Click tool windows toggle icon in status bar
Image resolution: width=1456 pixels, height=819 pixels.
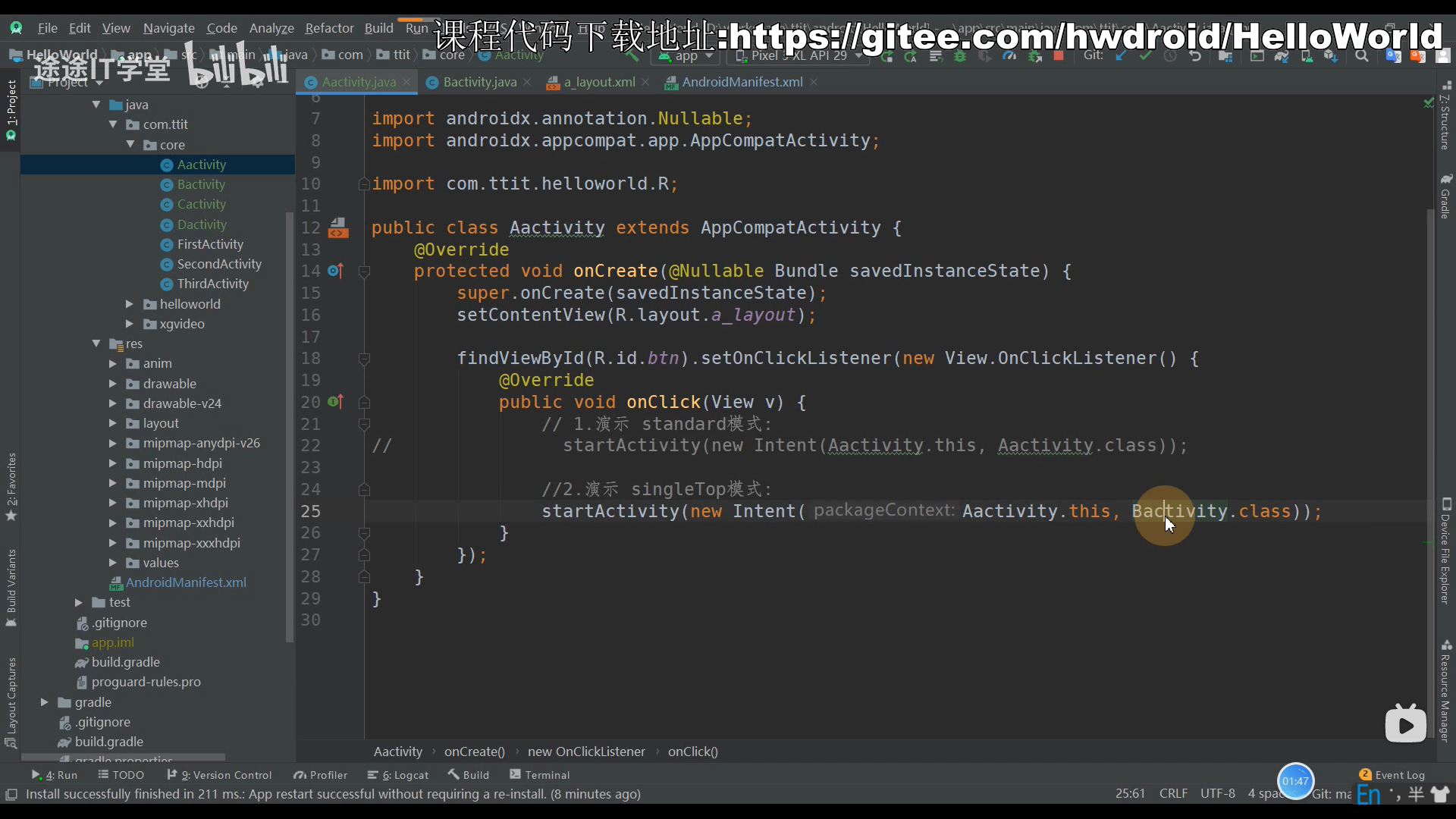[x=11, y=794]
